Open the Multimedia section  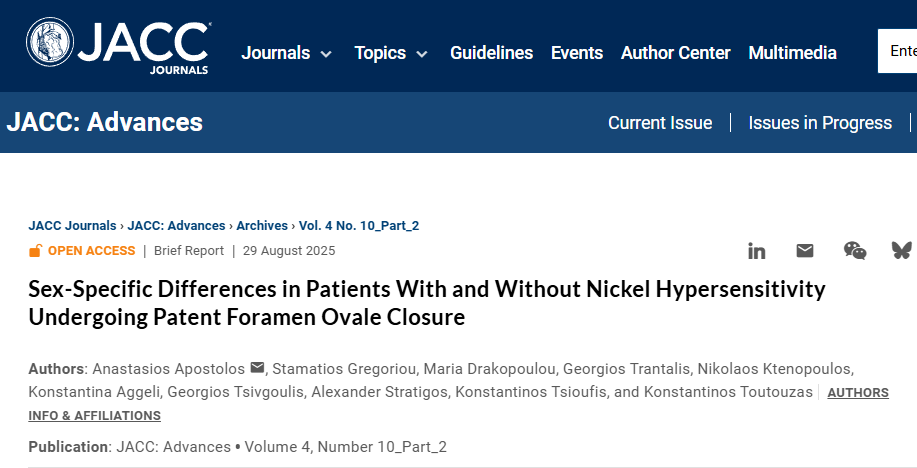[x=792, y=53]
